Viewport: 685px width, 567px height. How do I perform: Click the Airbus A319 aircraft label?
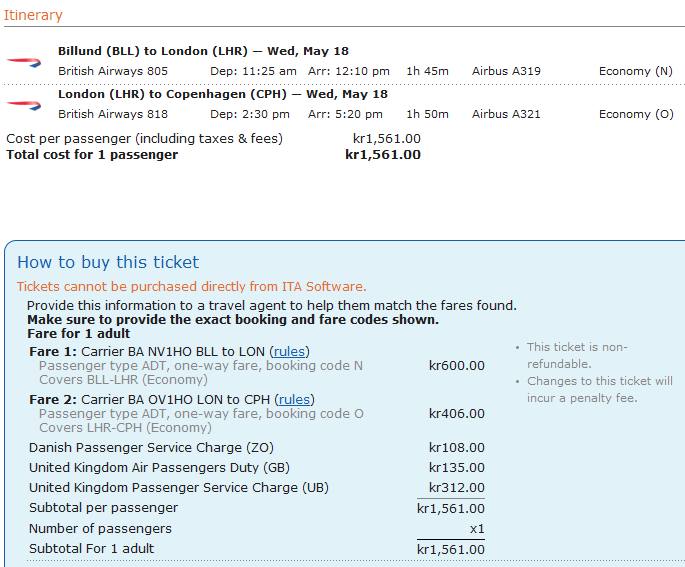pos(506,71)
